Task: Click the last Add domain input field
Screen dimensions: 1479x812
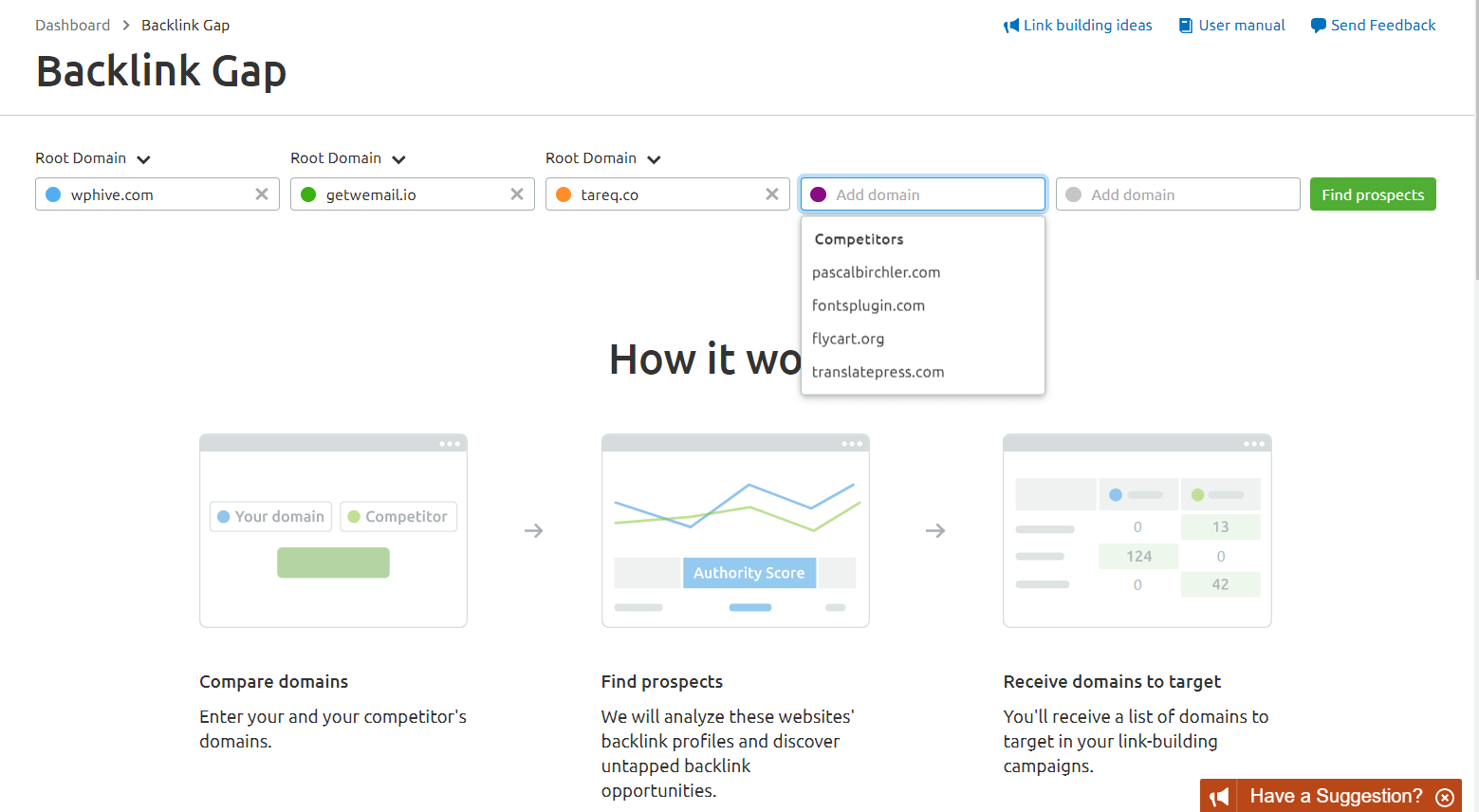Action: point(1176,194)
